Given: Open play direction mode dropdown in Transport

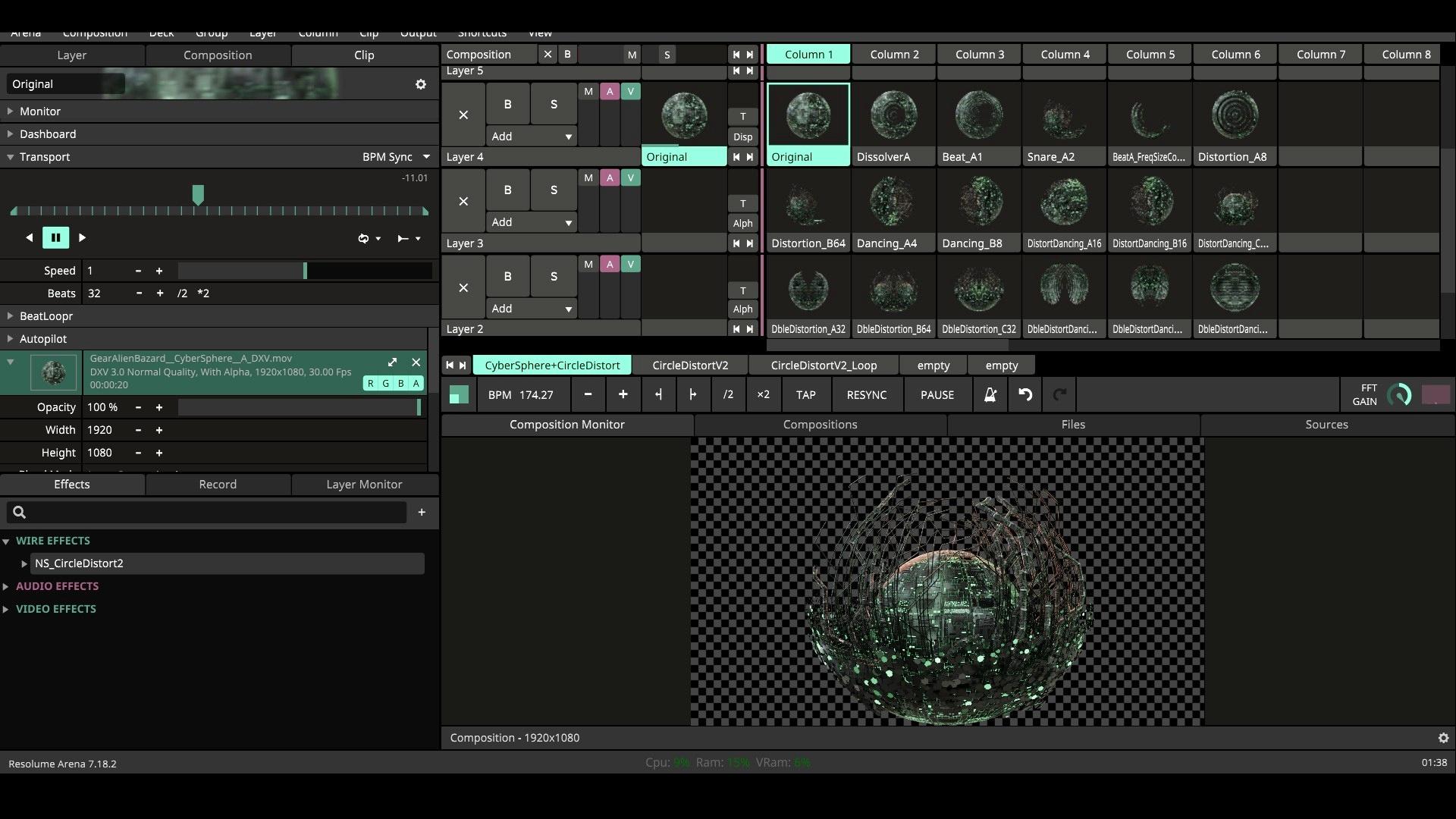Looking at the screenshot, I should point(409,238).
